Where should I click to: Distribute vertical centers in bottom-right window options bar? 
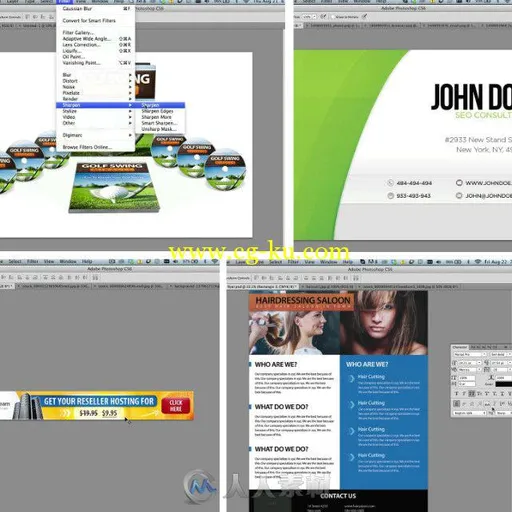tap(314, 278)
